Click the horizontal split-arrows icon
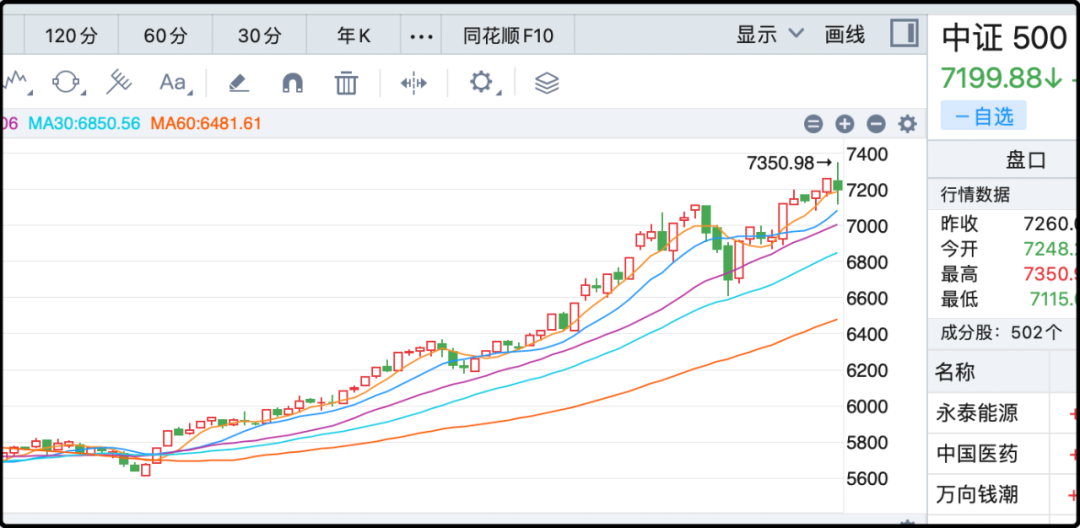 click(x=413, y=83)
